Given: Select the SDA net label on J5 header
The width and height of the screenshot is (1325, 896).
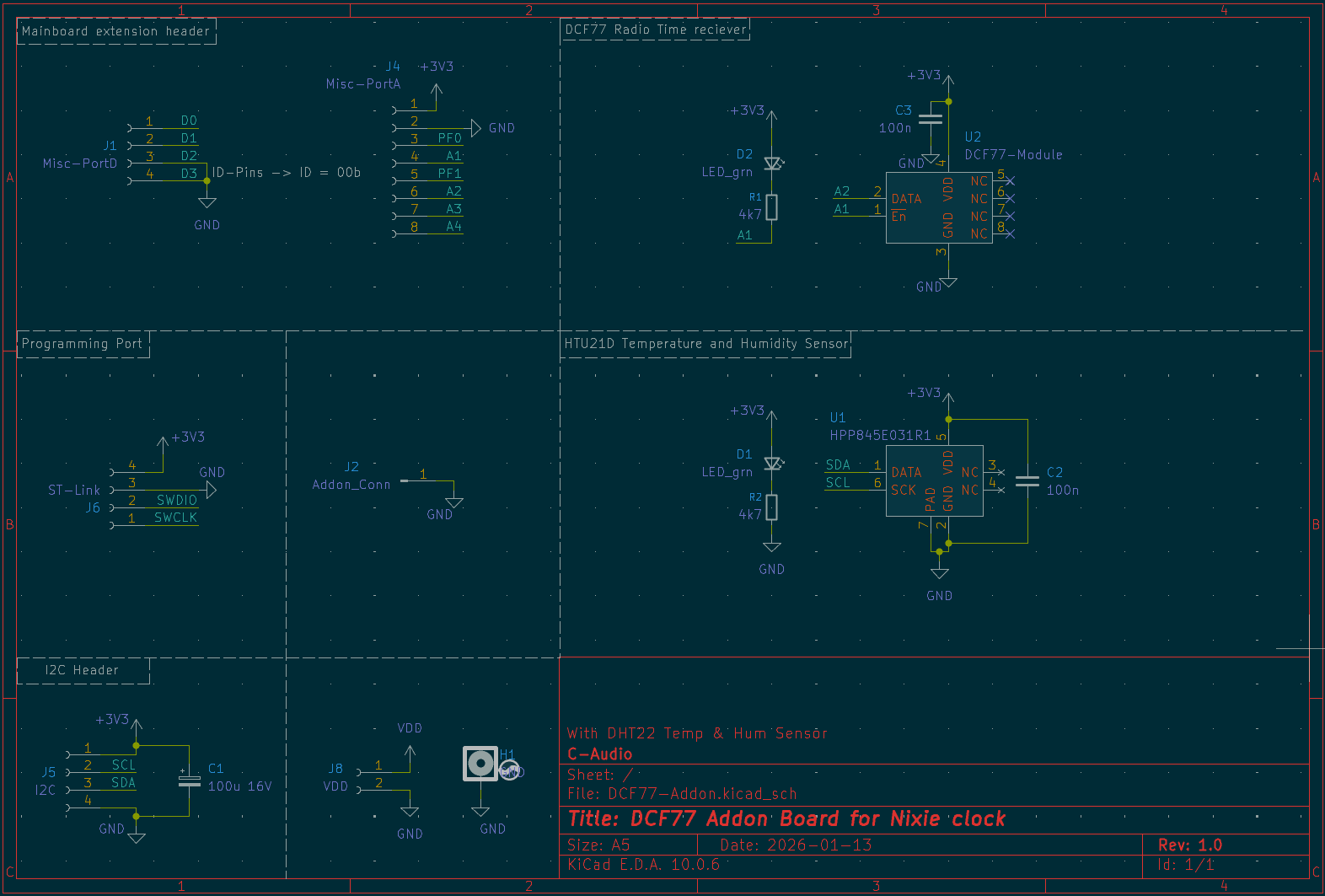Looking at the screenshot, I should tap(124, 783).
